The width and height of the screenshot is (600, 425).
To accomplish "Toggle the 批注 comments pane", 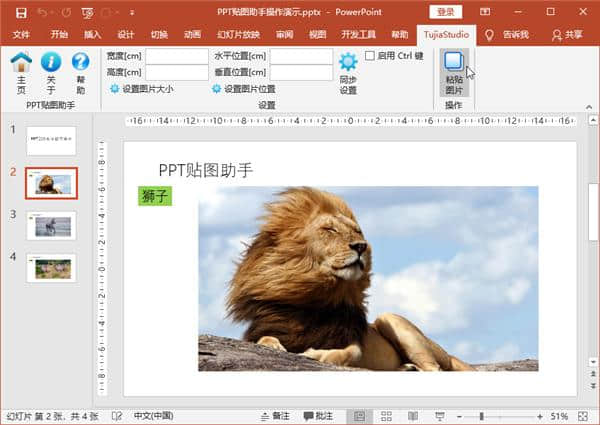I will coord(317,416).
